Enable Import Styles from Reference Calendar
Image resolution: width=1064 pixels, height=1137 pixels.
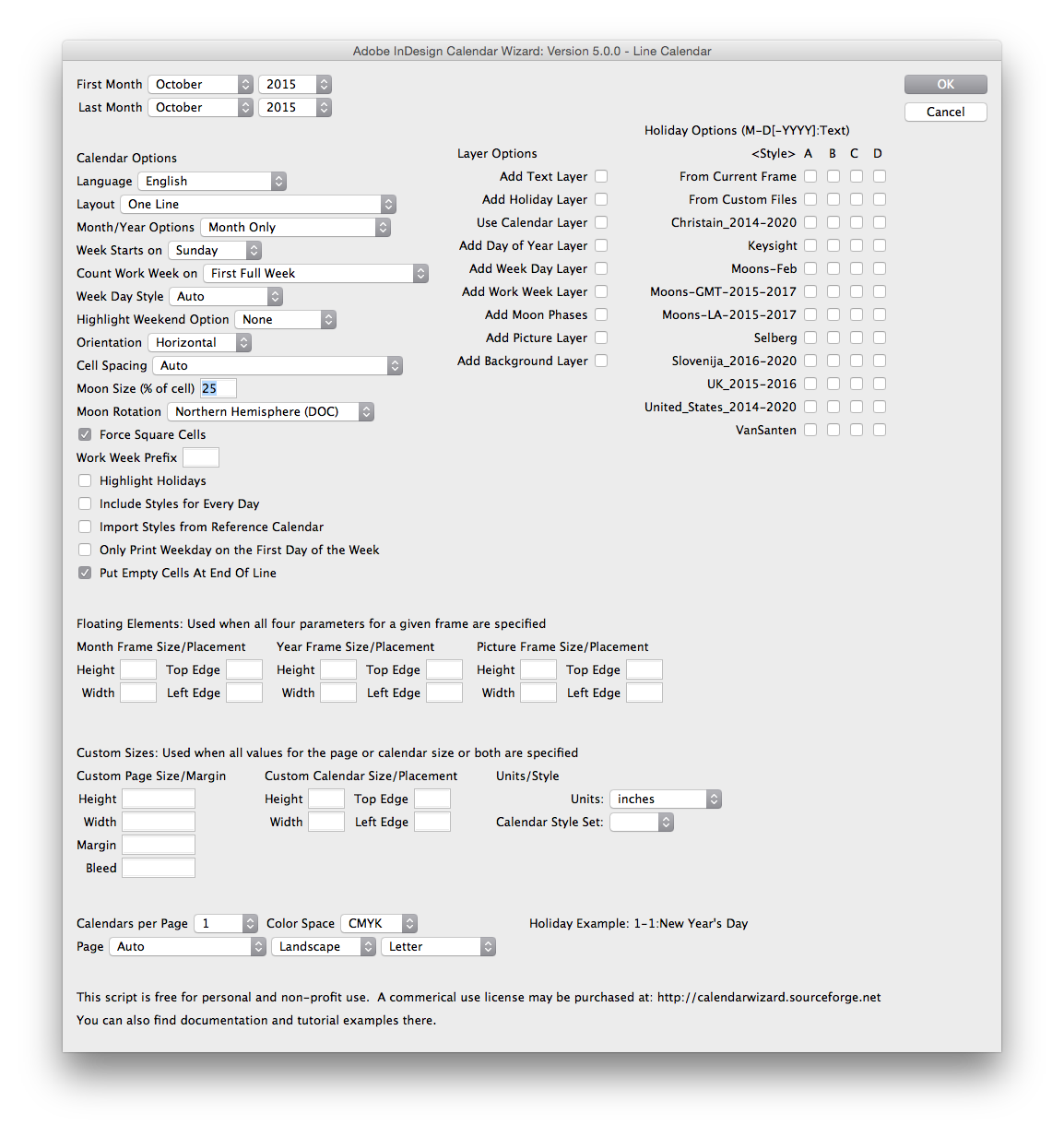pos(85,527)
